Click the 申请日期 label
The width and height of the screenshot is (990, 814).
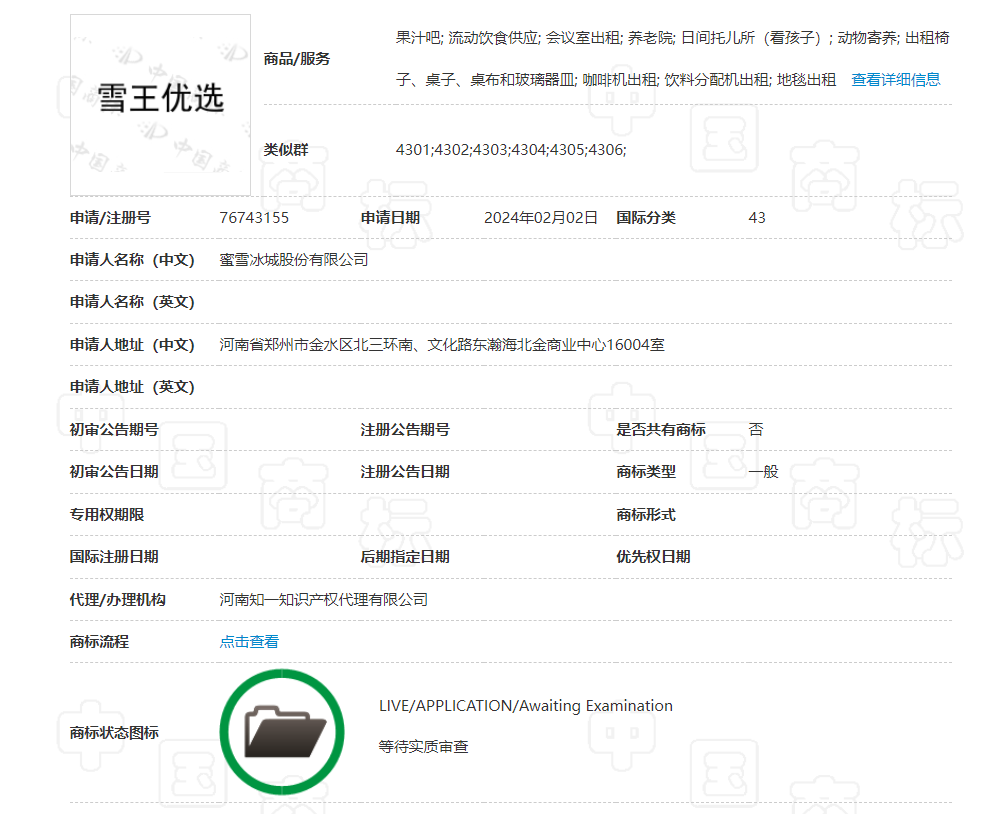click(x=390, y=218)
